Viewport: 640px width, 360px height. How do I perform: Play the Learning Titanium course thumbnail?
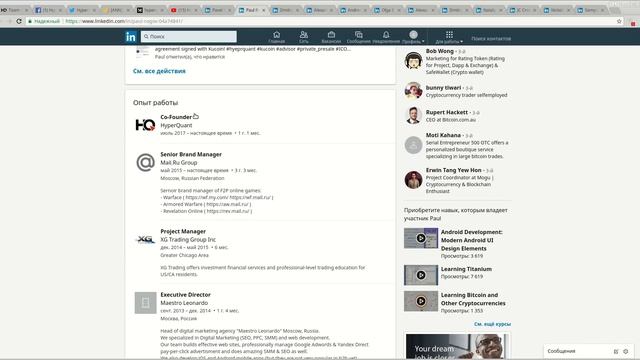(x=421, y=275)
